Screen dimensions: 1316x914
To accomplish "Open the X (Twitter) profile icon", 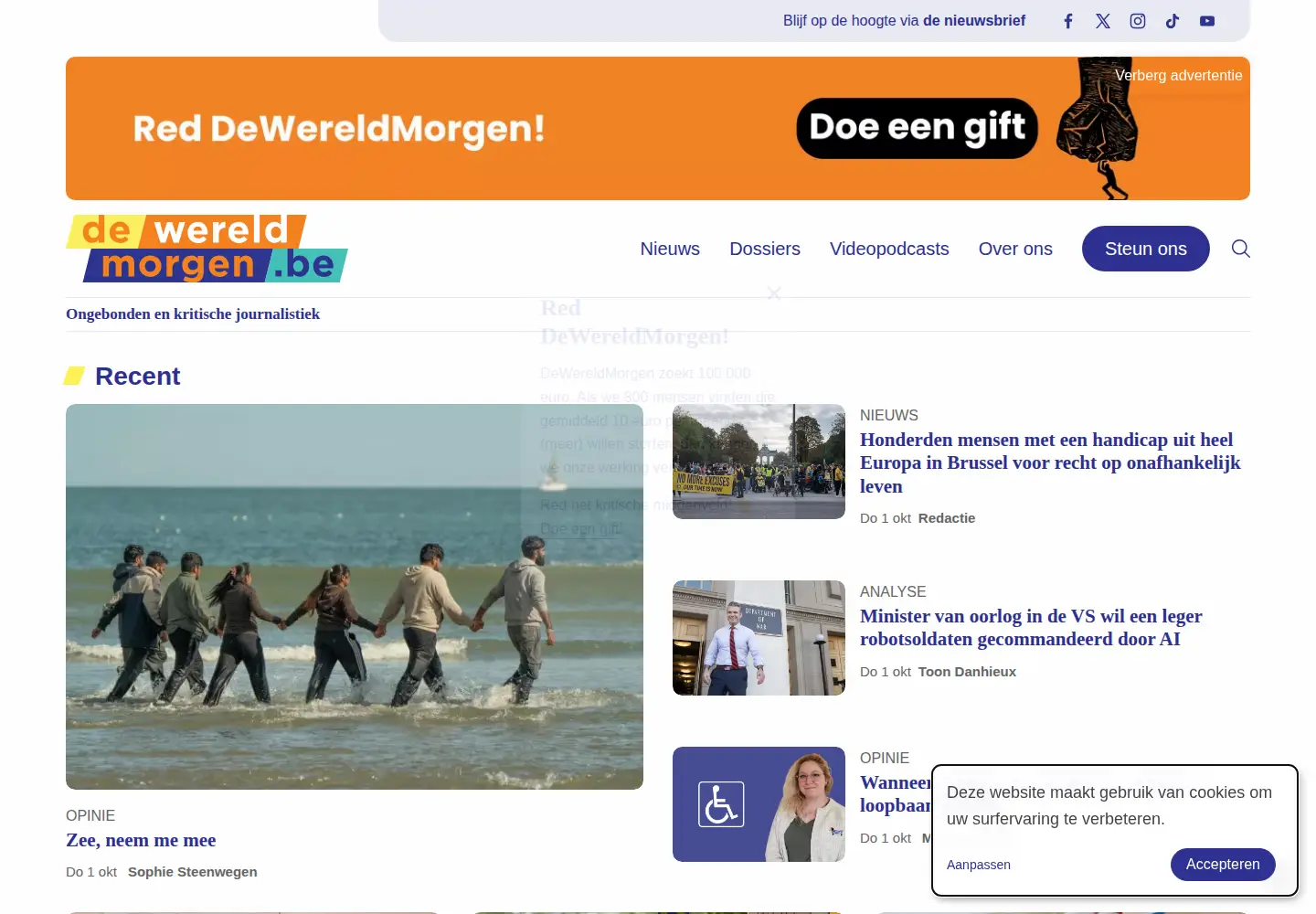I will 1103,21.
